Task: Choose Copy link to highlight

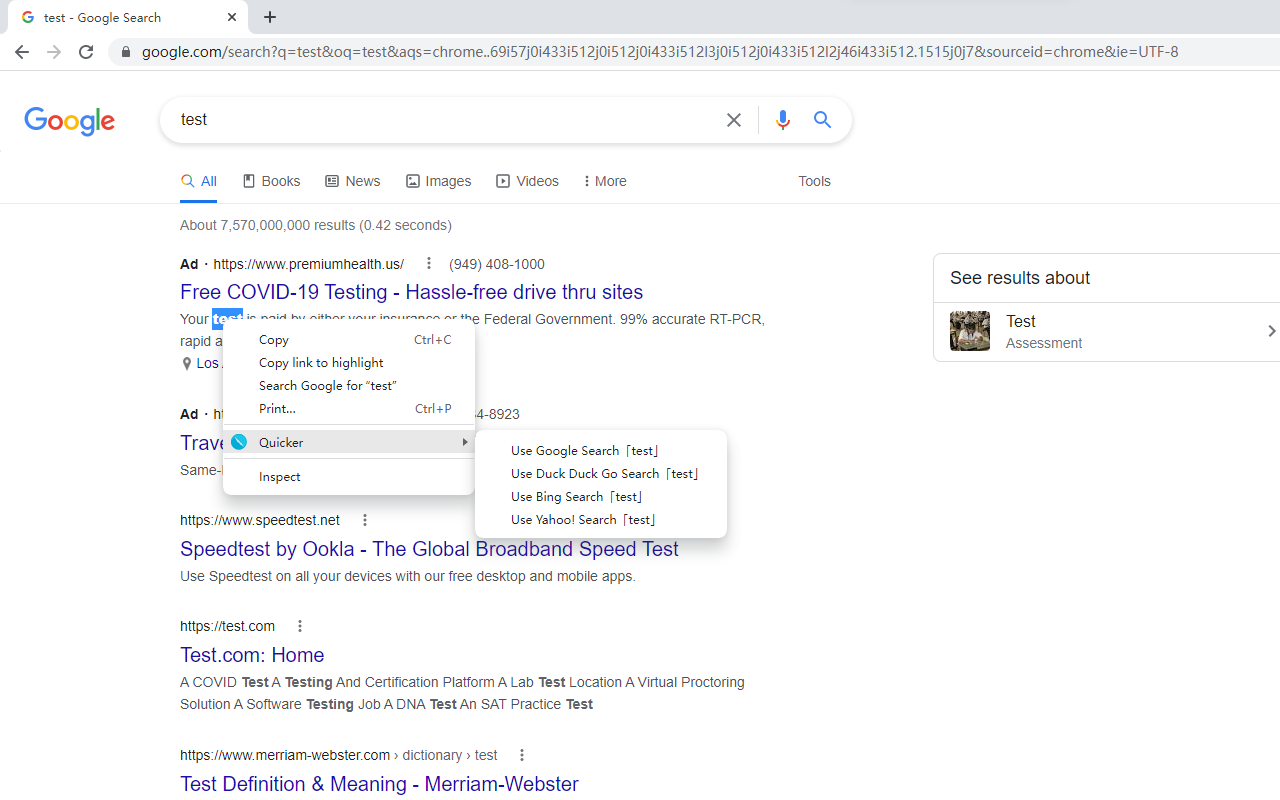Action: 348,363
